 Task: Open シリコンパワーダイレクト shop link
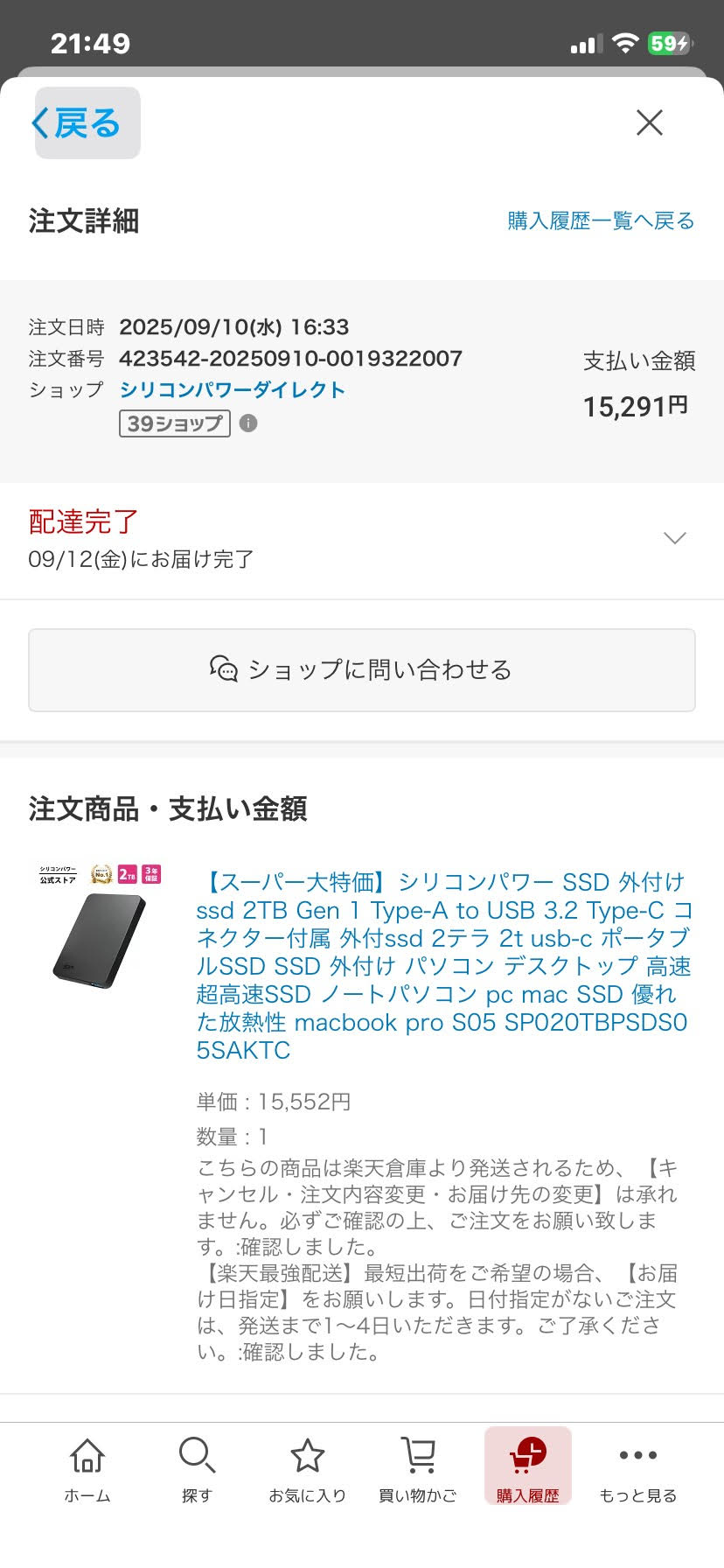point(233,390)
